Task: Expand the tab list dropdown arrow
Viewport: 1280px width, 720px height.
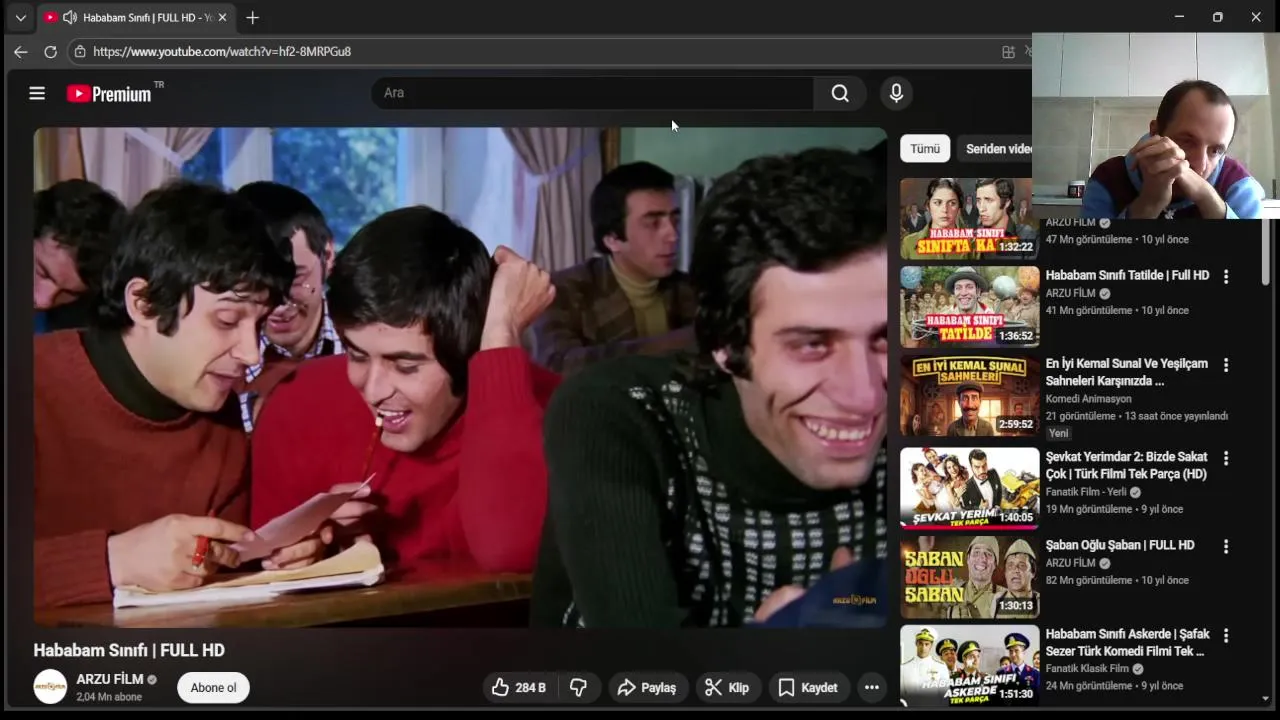Action: (x=20, y=17)
